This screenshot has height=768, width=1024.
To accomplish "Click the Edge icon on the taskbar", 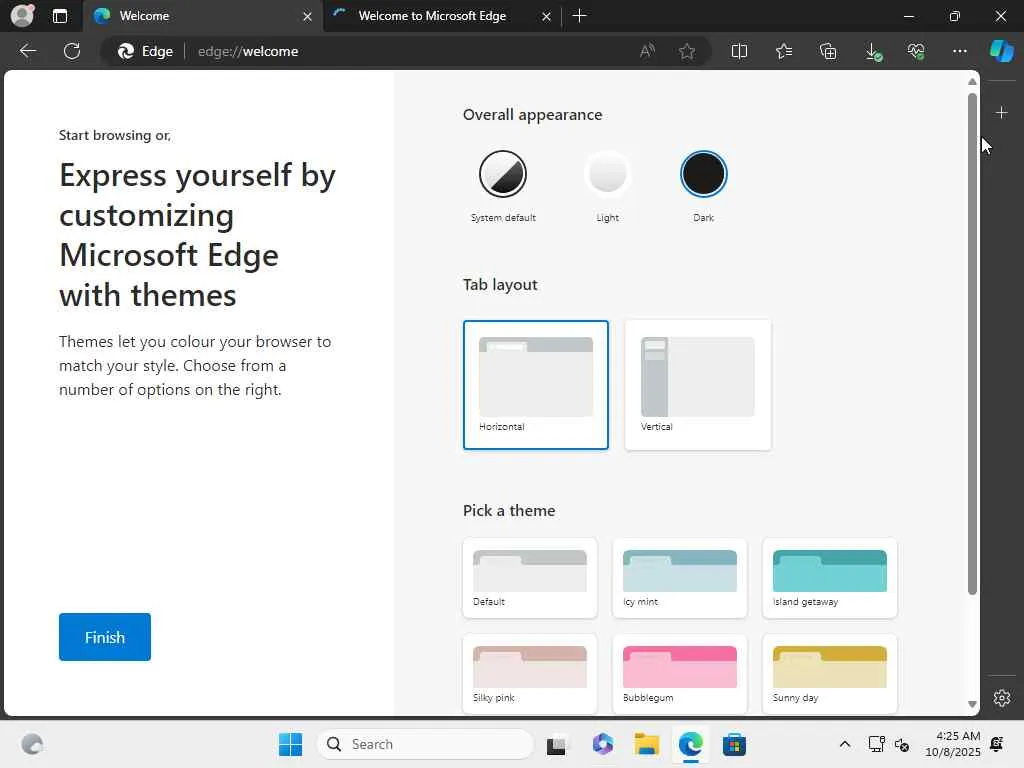I will coord(690,744).
